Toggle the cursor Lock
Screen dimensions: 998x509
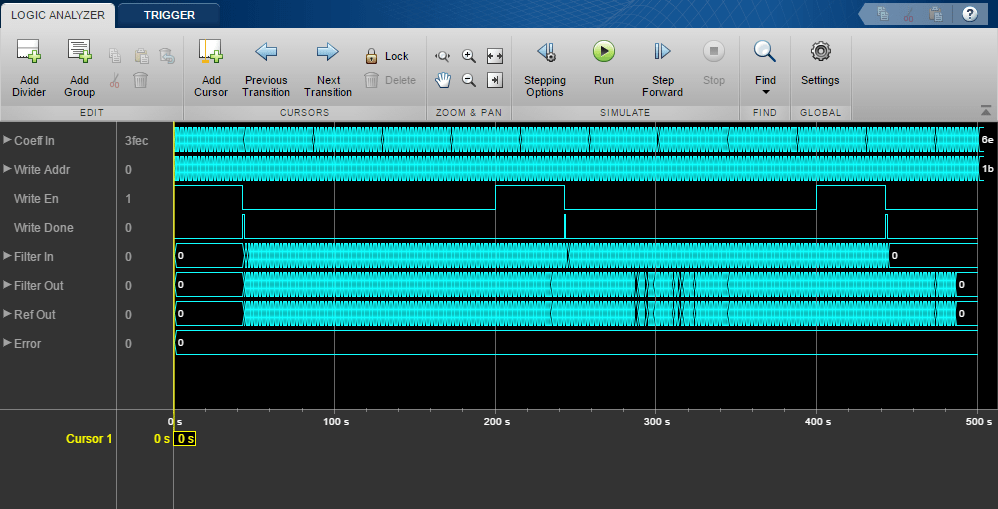pyautogui.click(x=386, y=57)
